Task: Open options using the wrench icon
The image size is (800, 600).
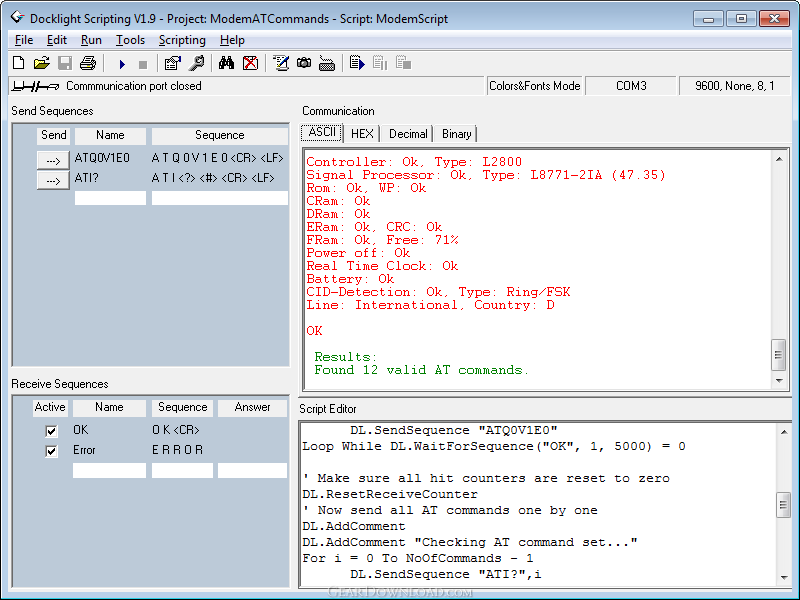Action: point(196,63)
